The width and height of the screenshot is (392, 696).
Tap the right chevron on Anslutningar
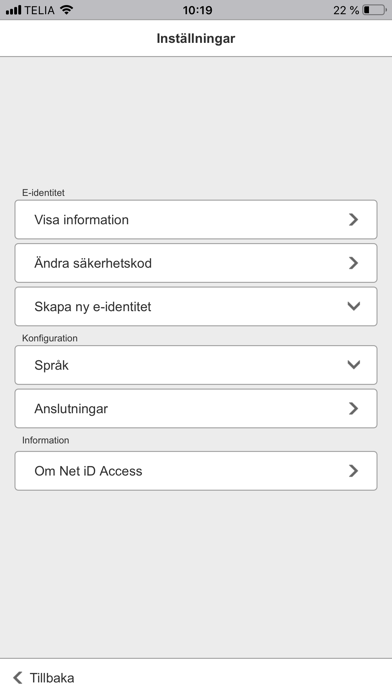[x=353, y=408]
